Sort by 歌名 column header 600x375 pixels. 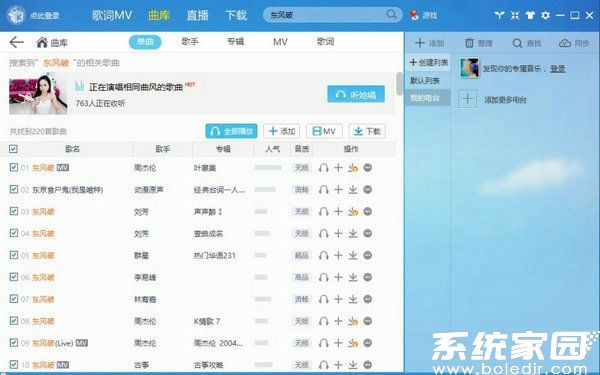[x=72, y=149]
